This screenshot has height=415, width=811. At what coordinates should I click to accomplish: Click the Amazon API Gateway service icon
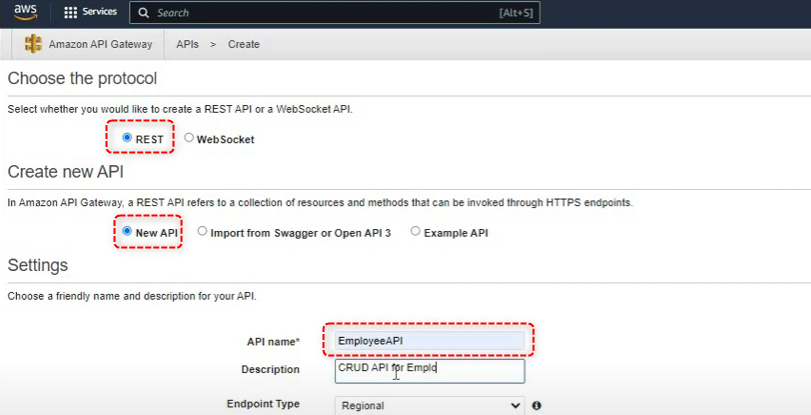[x=33, y=44]
